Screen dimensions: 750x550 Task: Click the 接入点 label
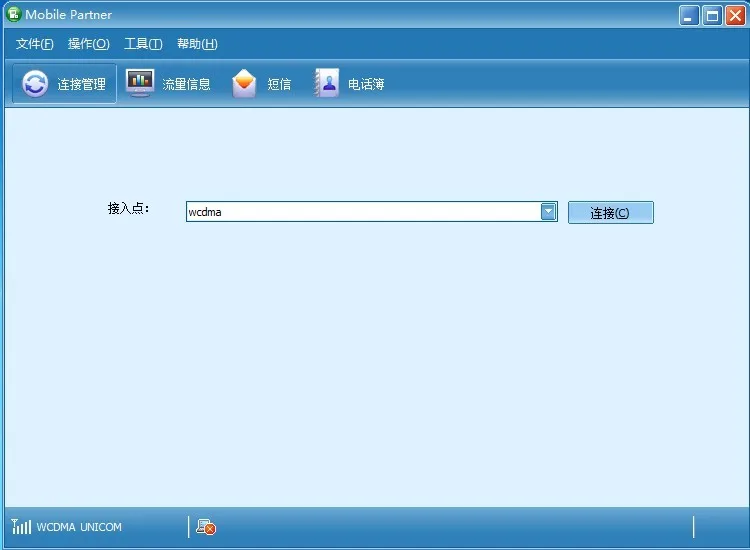coord(128,209)
